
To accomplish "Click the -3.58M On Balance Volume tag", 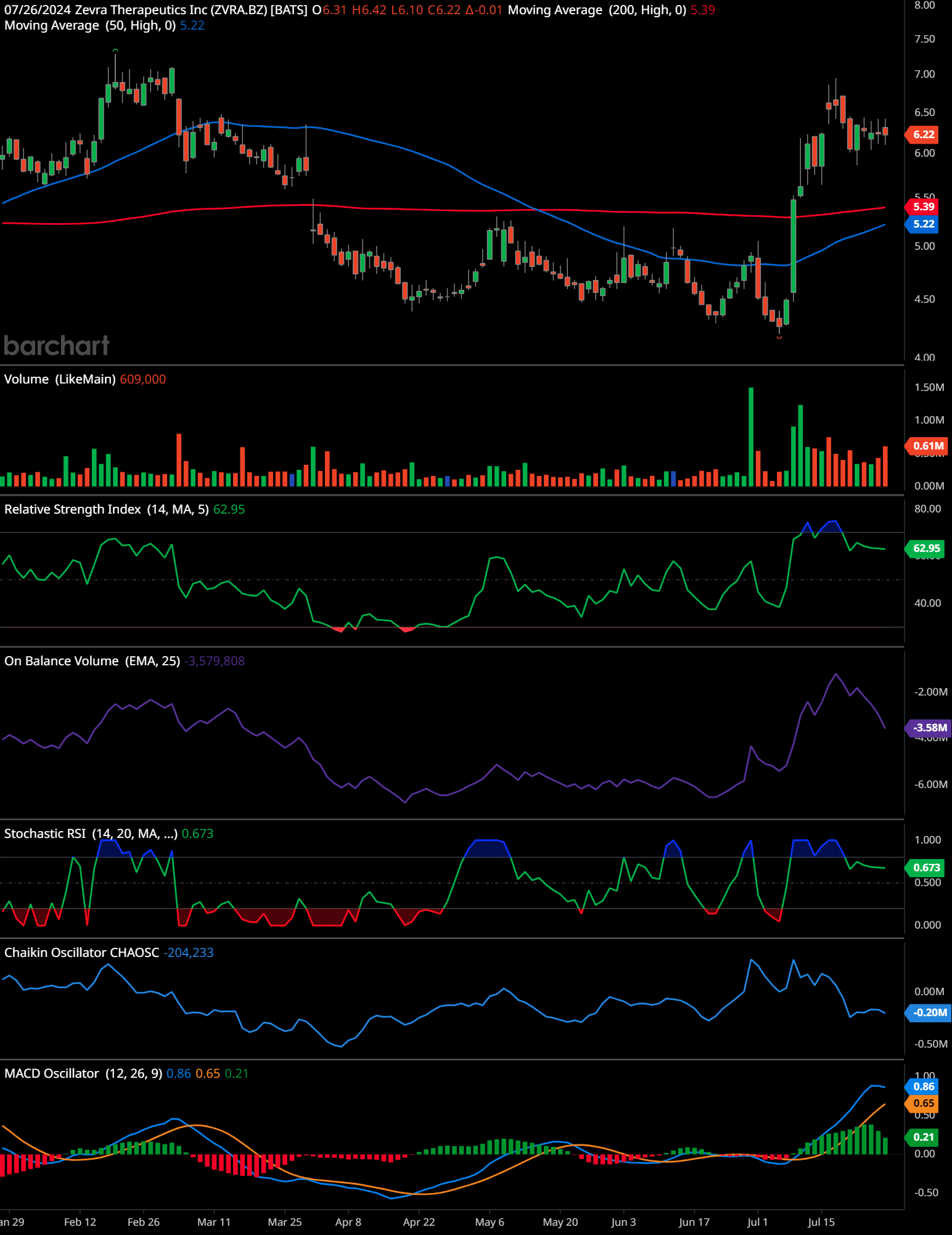I will point(928,728).
